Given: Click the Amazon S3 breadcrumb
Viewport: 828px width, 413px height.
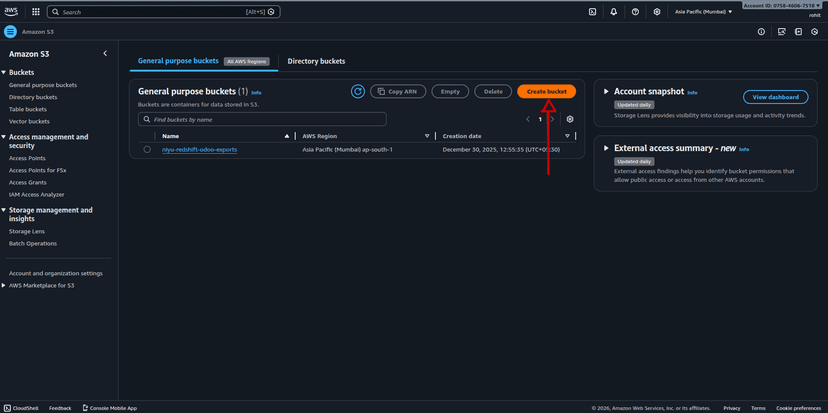Looking at the screenshot, I should [37, 32].
